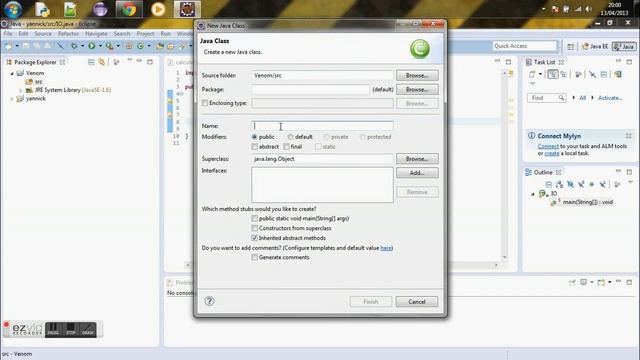Click the Open Perspective icon

click(x=571, y=47)
